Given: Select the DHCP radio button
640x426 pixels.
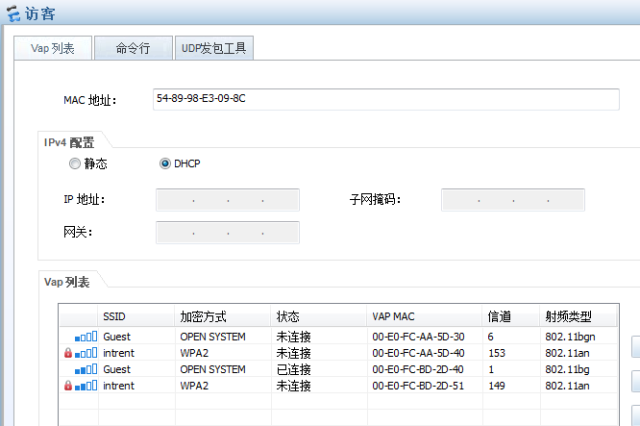Looking at the screenshot, I should pos(165,164).
